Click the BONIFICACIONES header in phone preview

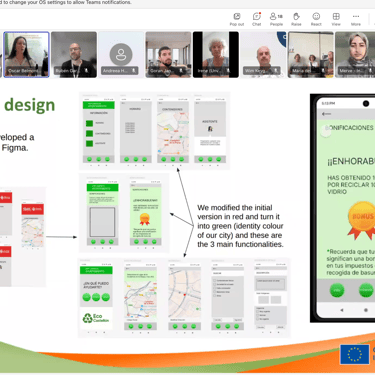click(x=349, y=128)
